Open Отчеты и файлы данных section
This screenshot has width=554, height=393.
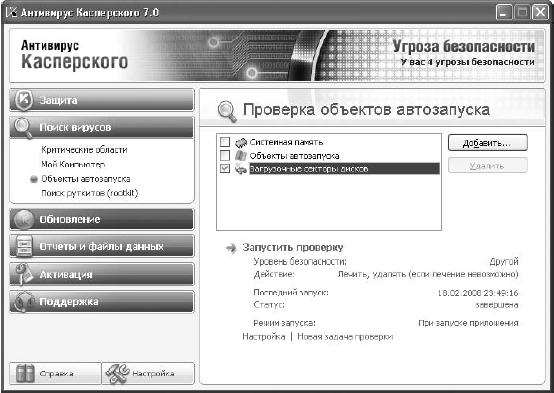tap(102, 246)
